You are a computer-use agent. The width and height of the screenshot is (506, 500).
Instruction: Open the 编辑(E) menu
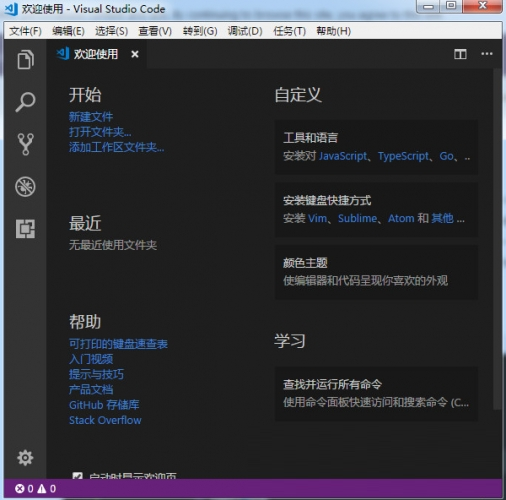point(68,31)
